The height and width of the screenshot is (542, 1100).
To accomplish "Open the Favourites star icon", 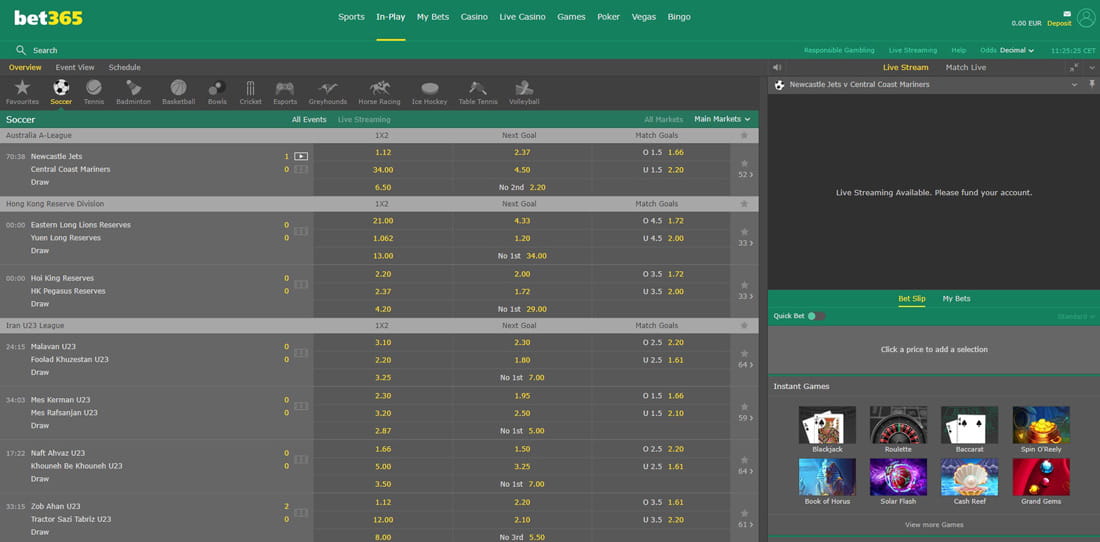I will [22, 88].
